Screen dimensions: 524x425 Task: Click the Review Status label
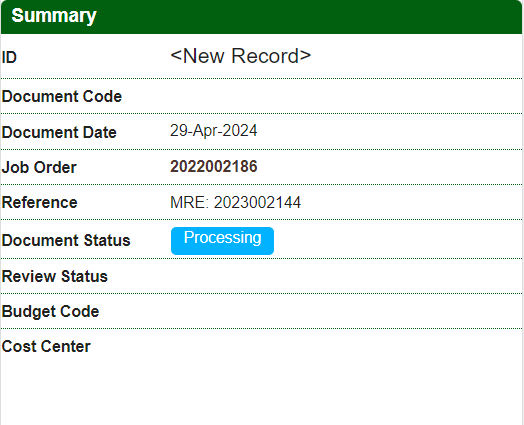(x=55, y=276)
